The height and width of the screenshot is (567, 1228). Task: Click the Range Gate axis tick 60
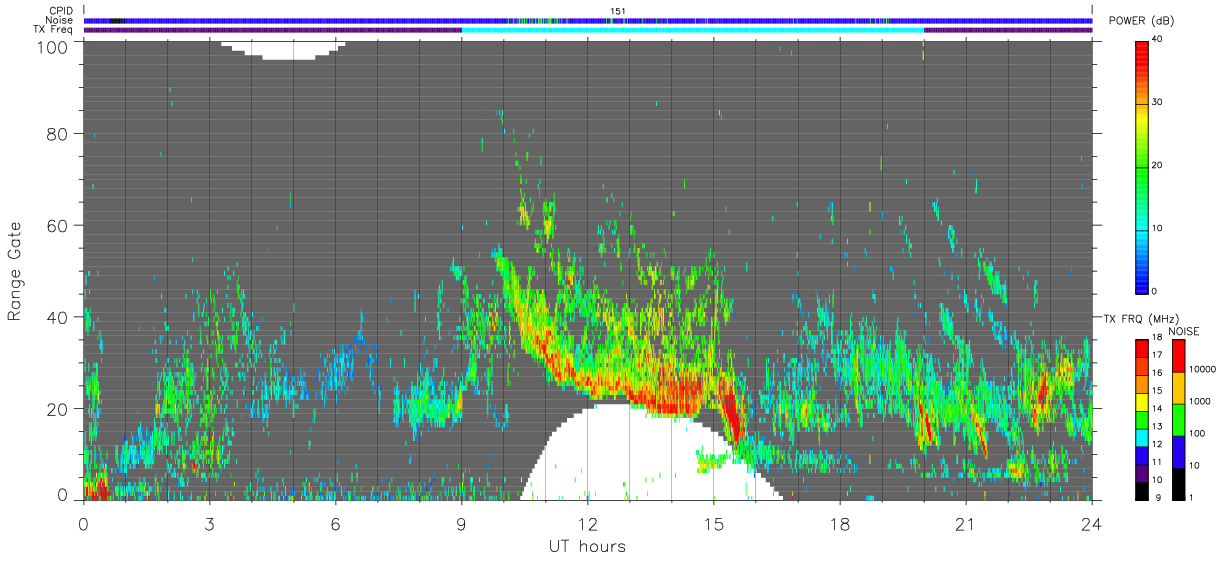coord(58,225)
